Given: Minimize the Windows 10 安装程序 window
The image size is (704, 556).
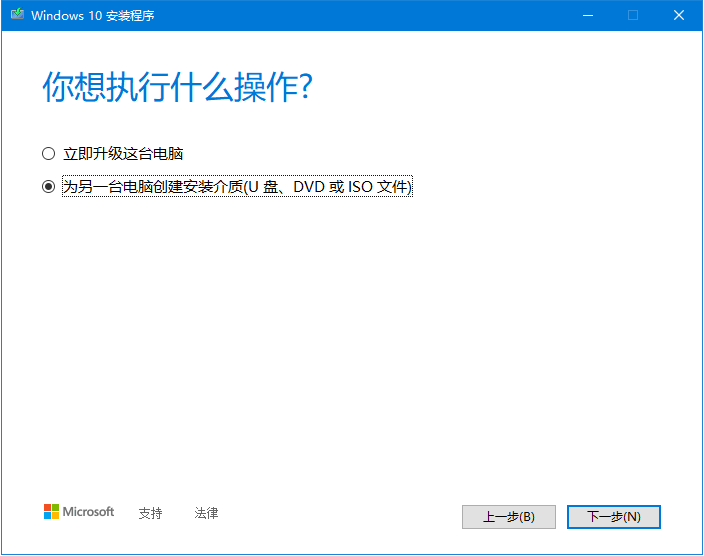Looking at the screenshot, I should (585, 16).
